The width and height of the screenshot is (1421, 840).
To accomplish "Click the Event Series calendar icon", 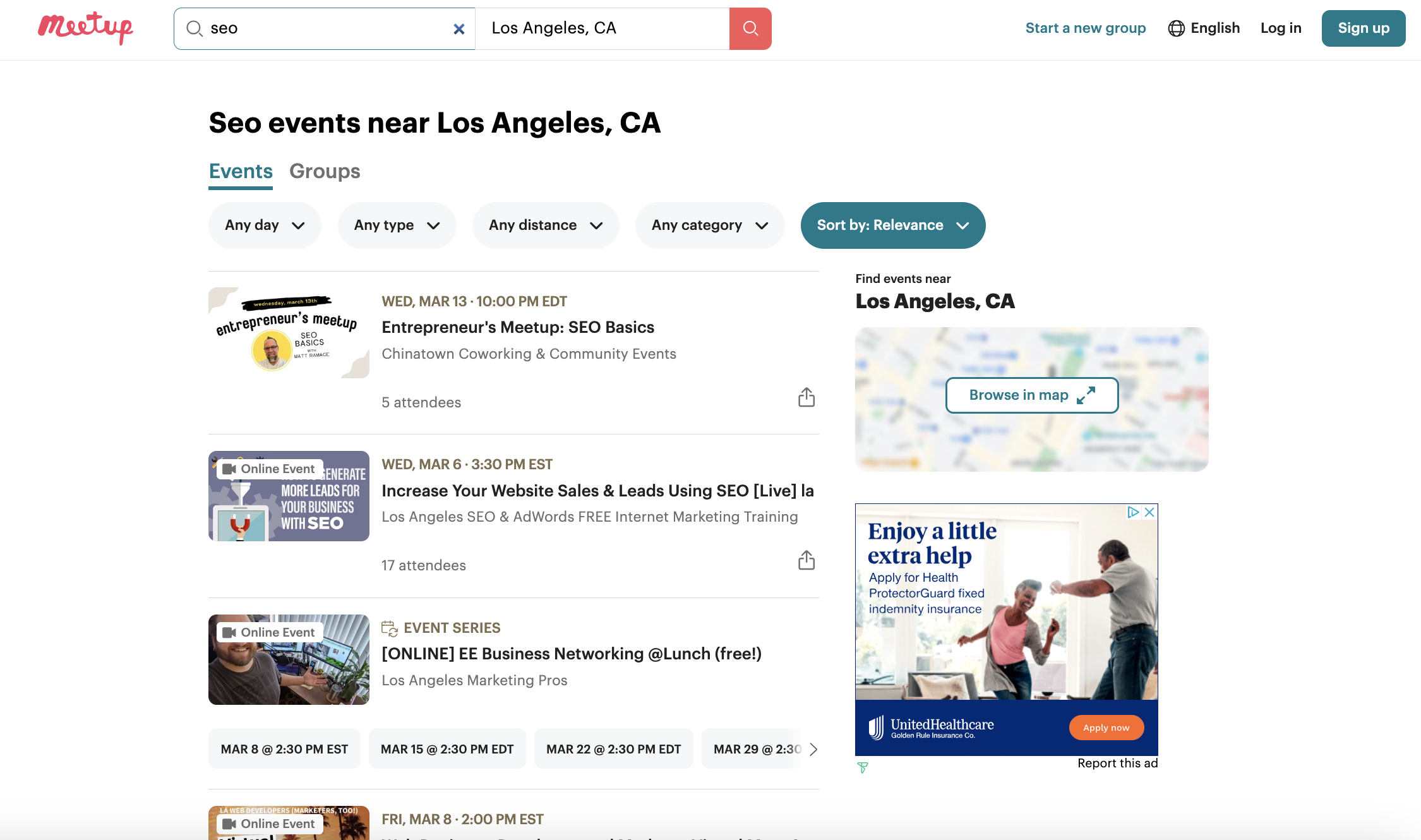I will click(x=390, y=627).
